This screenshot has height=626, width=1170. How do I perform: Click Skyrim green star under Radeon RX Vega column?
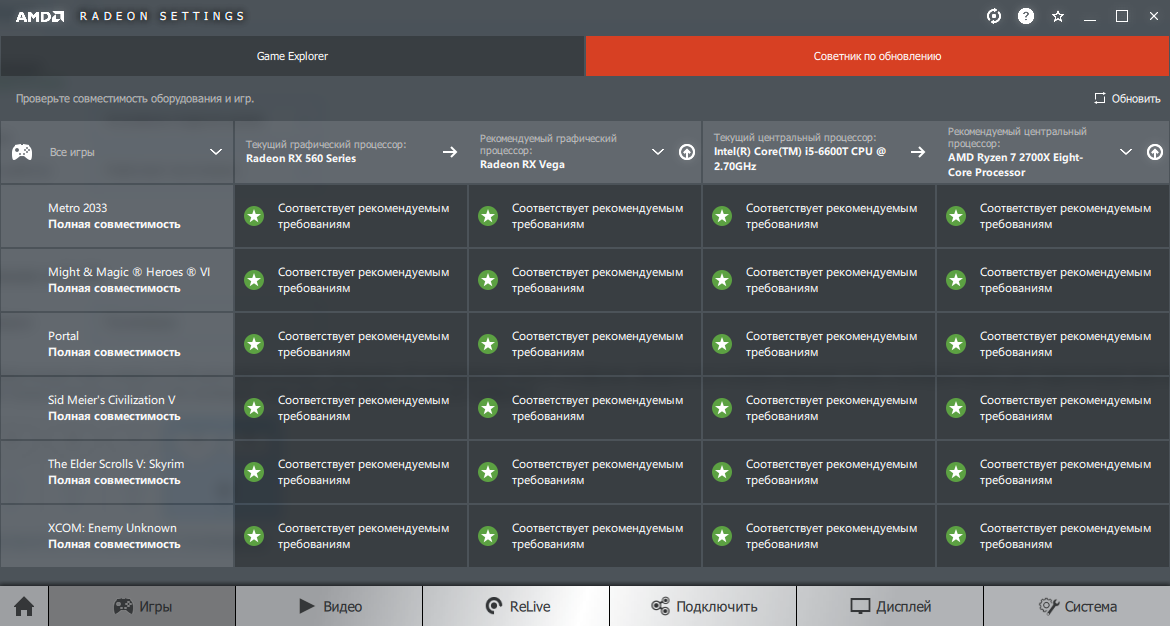click(x=488, y=472)
